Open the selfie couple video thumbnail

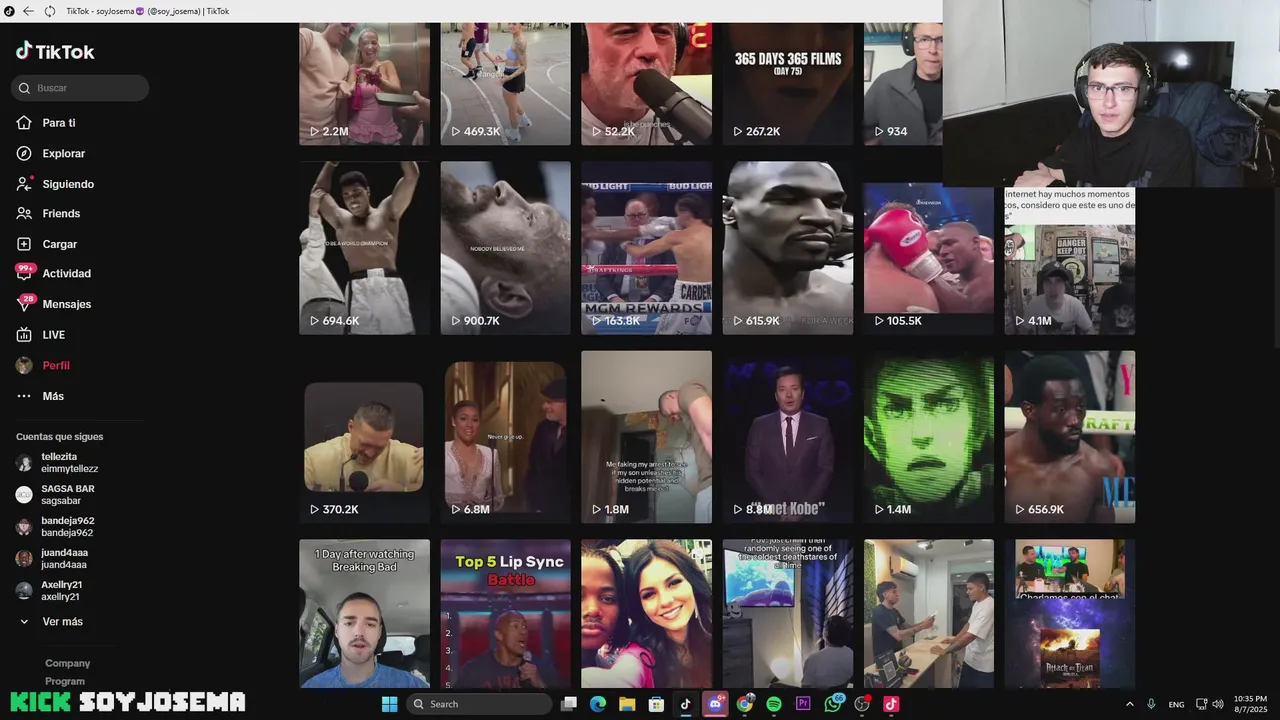(646, 614)
